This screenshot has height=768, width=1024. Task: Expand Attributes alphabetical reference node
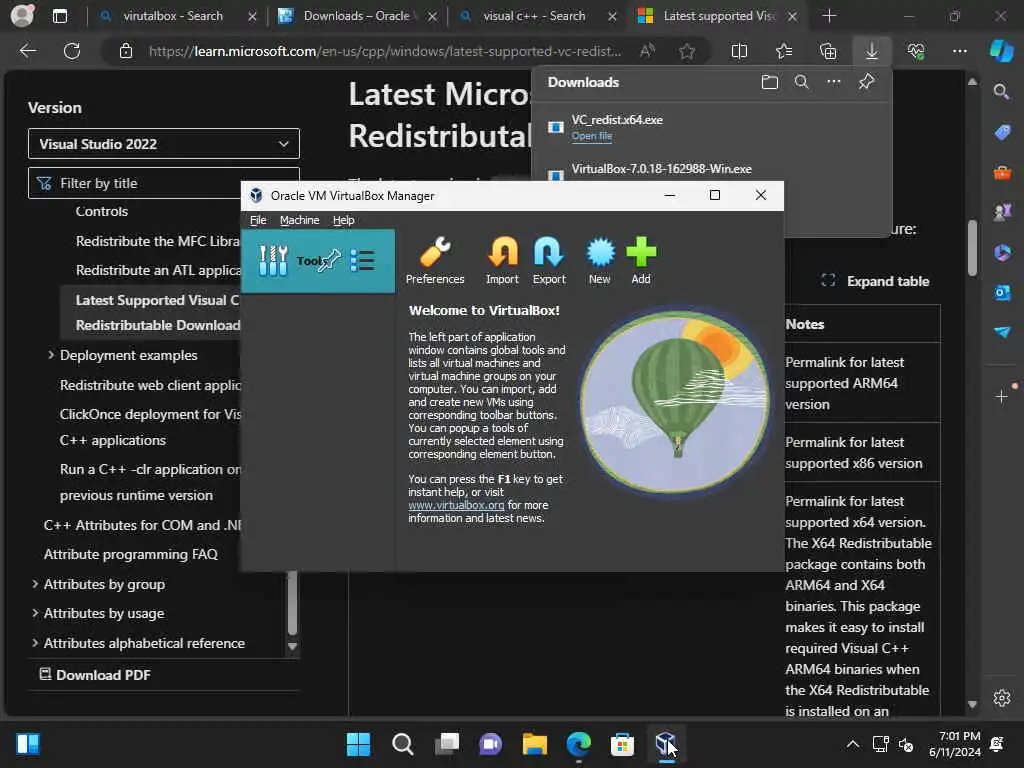pos(35,643)
